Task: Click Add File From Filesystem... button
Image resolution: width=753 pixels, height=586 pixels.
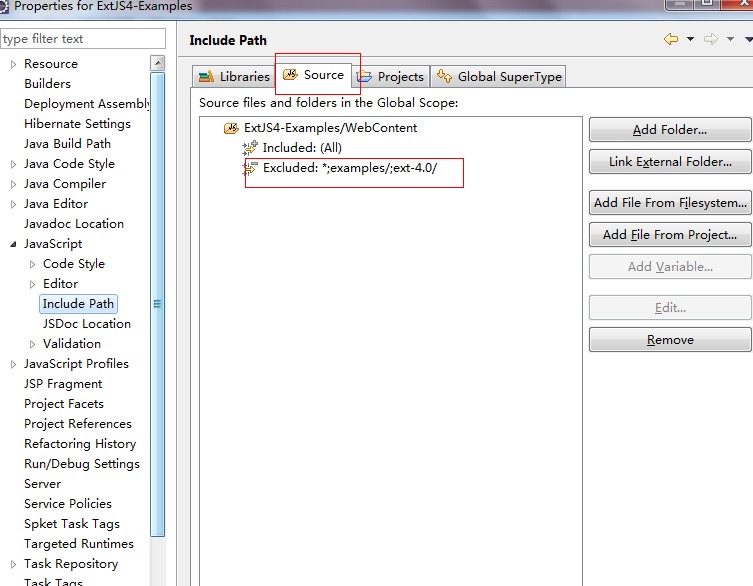Action: click(x=670, y=203)
